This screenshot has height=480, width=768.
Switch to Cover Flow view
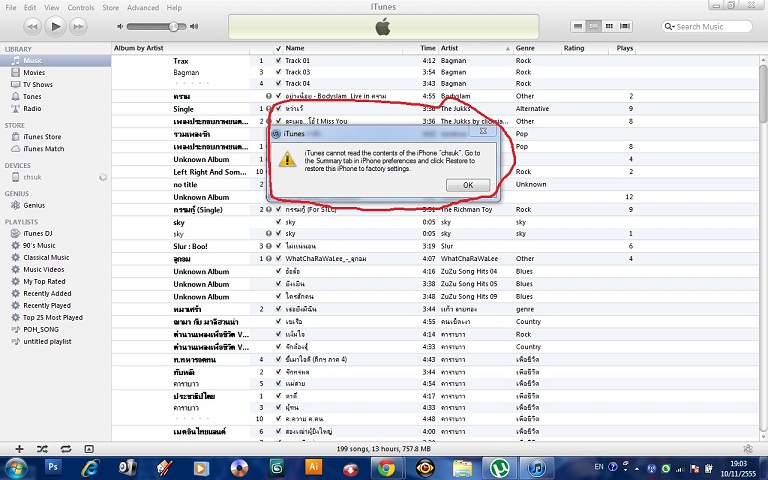625,26
